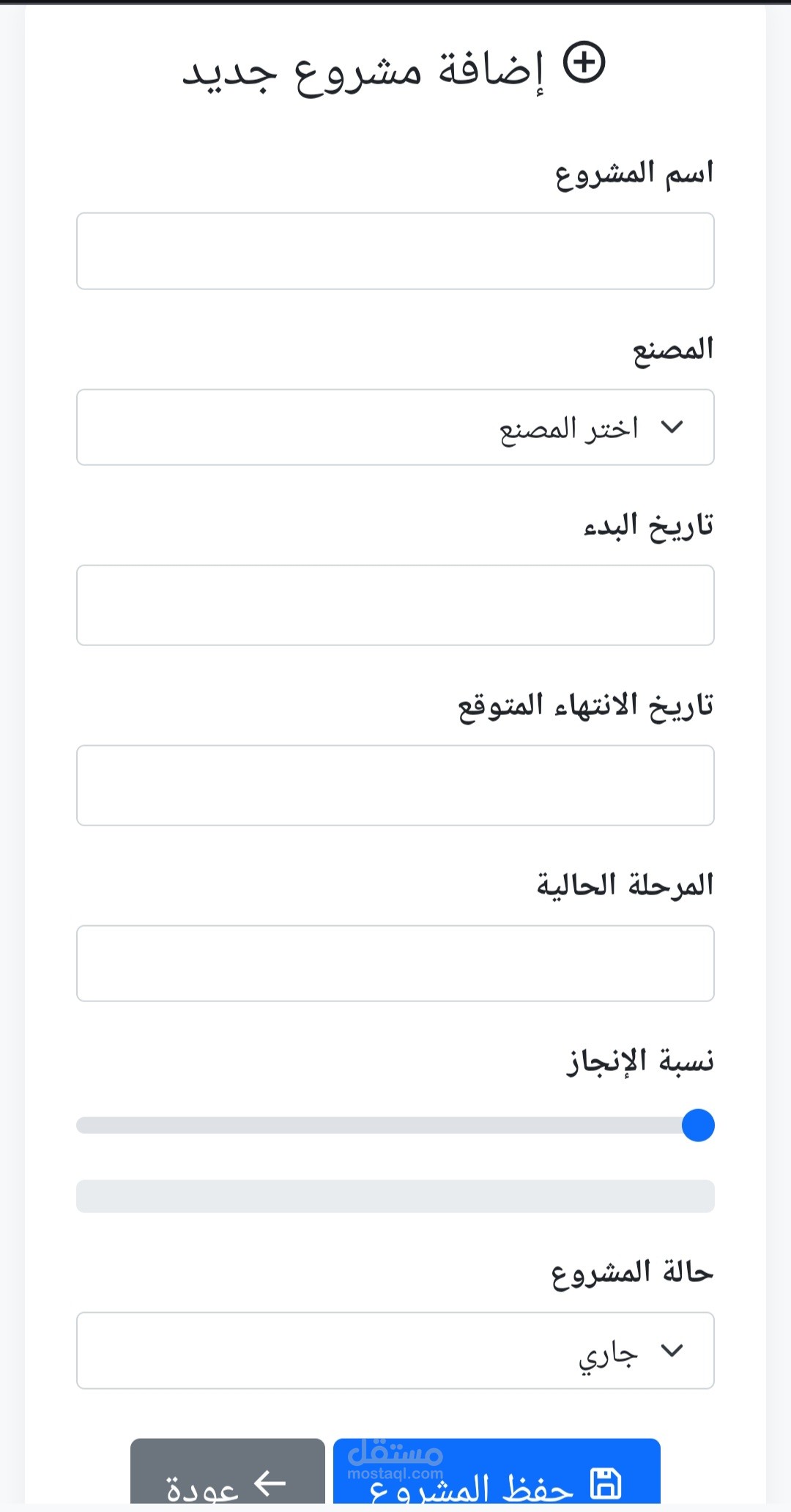This screenshot has width=791, height=1512.
Task: Click the اسم المشروع field label
Action: [634, 174]
